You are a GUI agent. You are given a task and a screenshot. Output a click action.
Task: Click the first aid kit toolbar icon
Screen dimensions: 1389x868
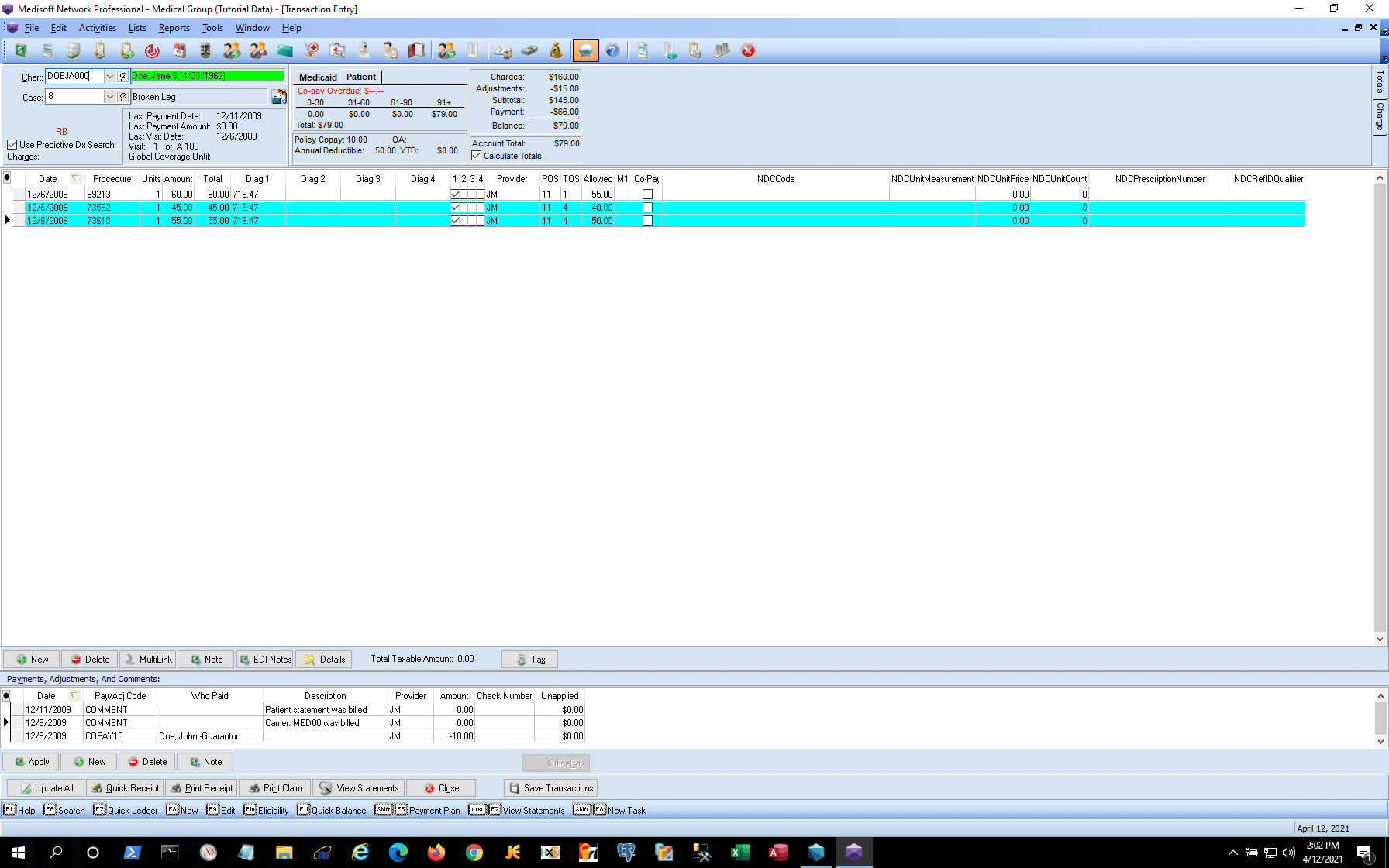337,50
